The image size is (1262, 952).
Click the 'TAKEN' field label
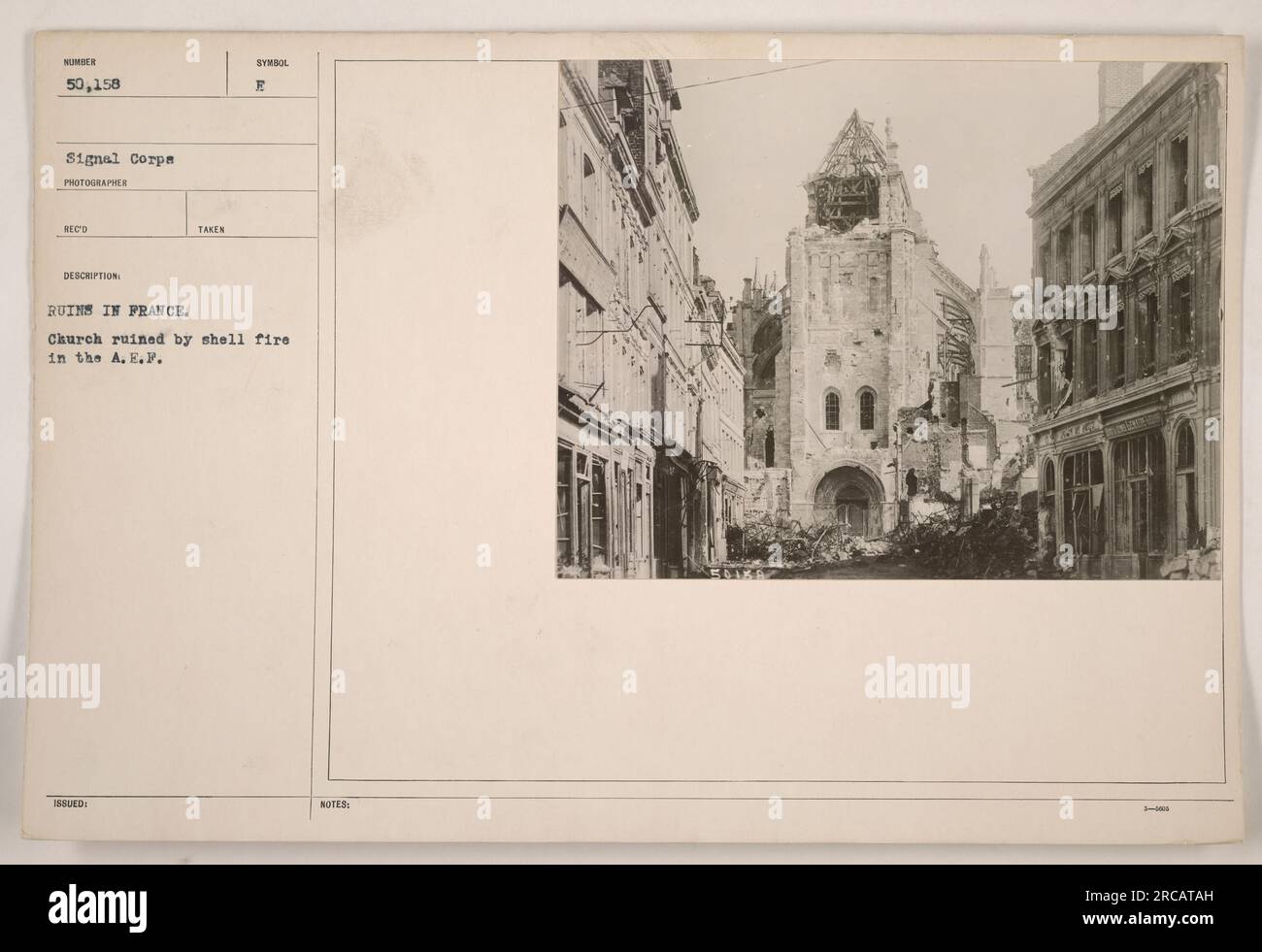coord(212,230)
